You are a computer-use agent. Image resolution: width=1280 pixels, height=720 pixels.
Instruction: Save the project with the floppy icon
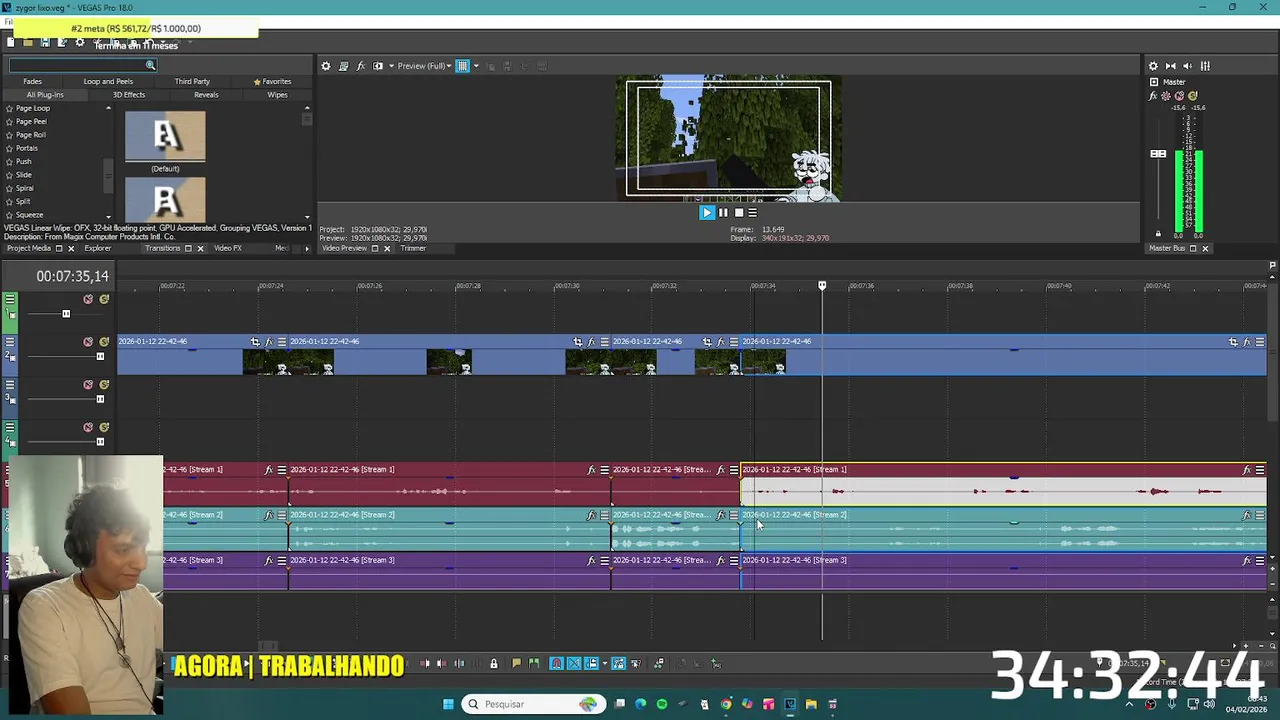pyautogui.click(x=45, y=43)
